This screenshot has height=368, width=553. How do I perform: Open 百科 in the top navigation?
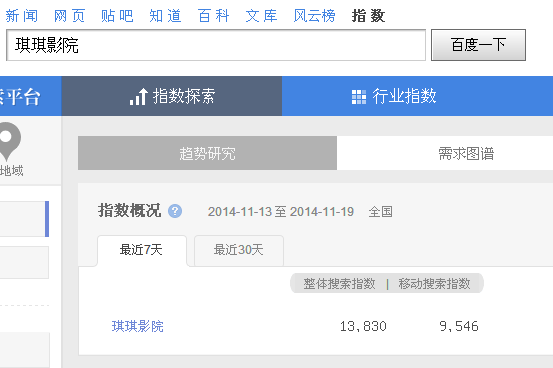[214, 16]
